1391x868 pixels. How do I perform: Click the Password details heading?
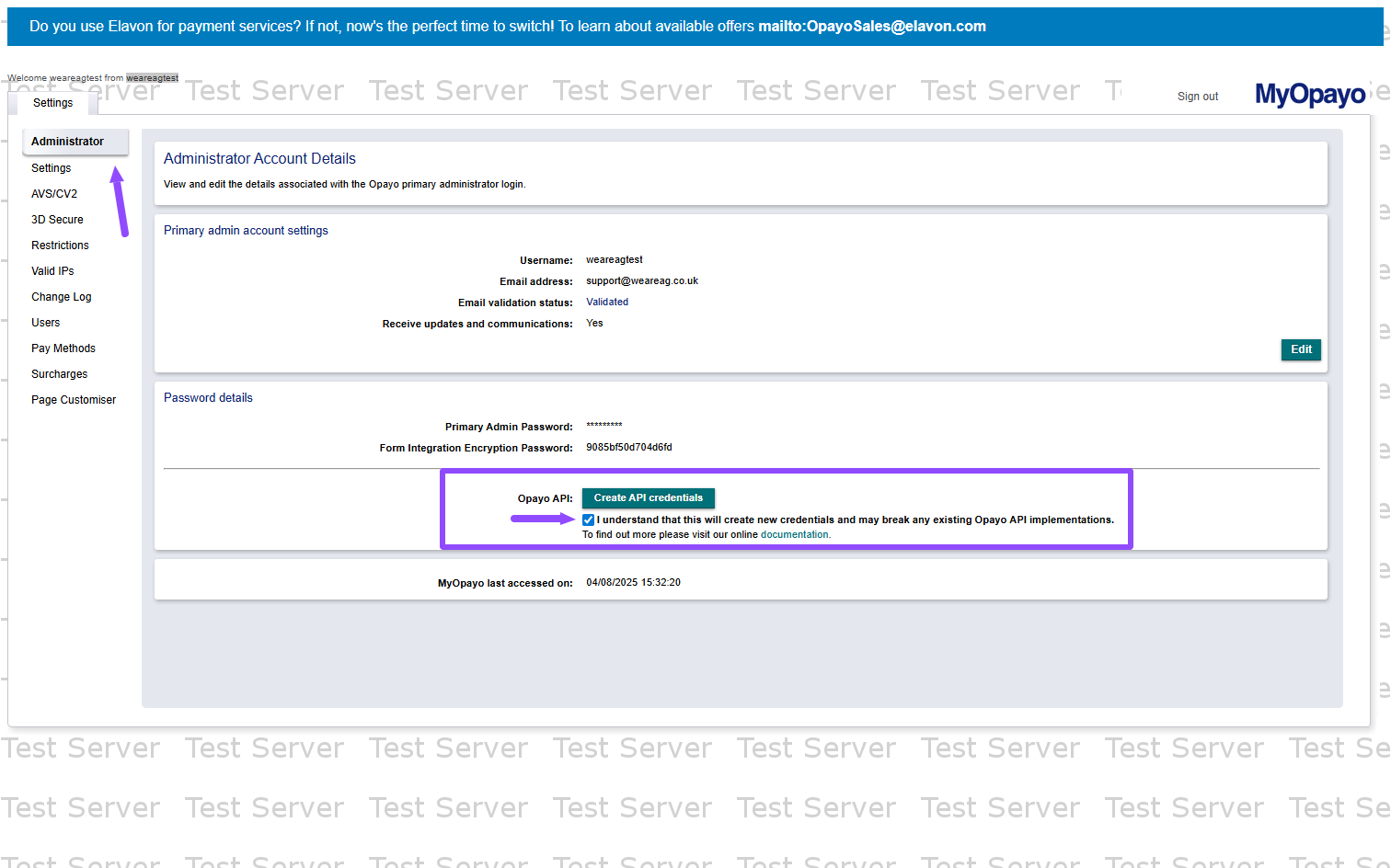208,398
